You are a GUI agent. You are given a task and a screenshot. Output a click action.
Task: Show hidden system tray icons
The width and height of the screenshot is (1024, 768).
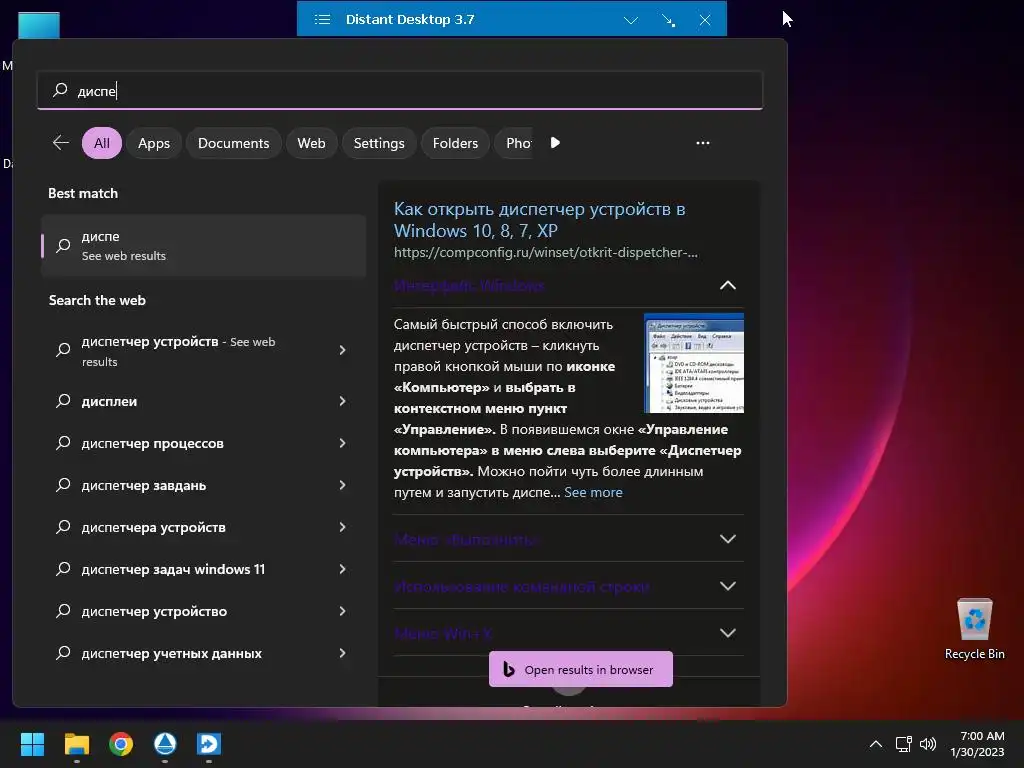[876, 744]
